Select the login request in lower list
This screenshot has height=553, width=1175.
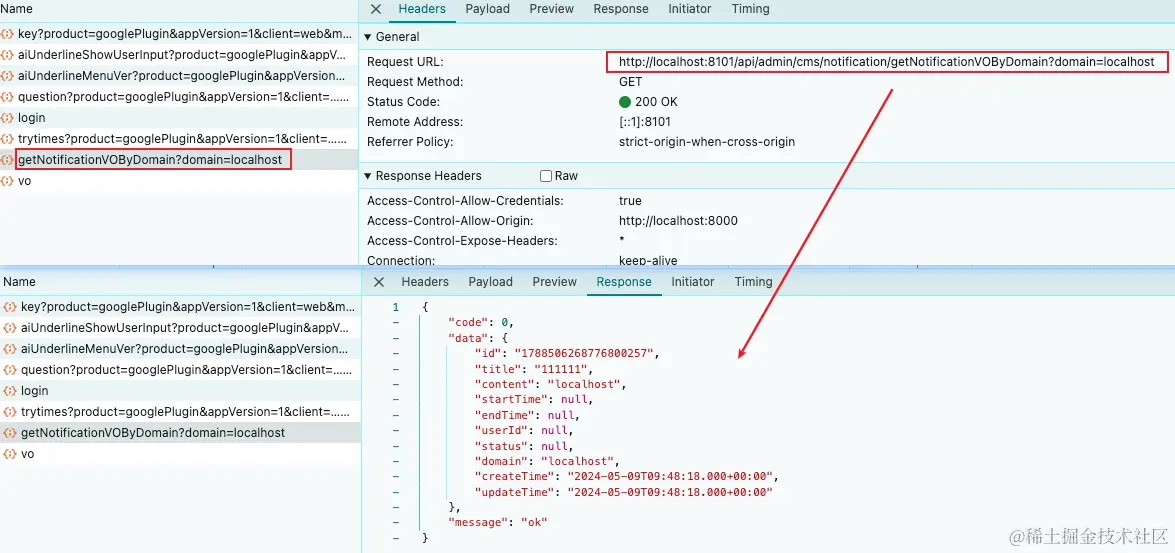[180, 390]
